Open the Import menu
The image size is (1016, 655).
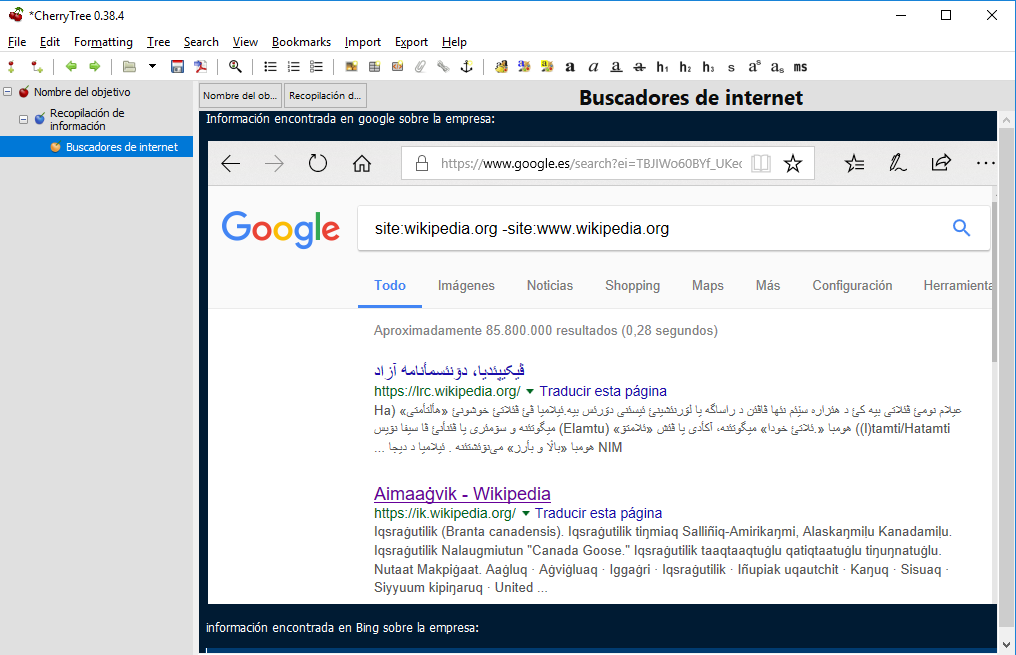pos(363,42)
